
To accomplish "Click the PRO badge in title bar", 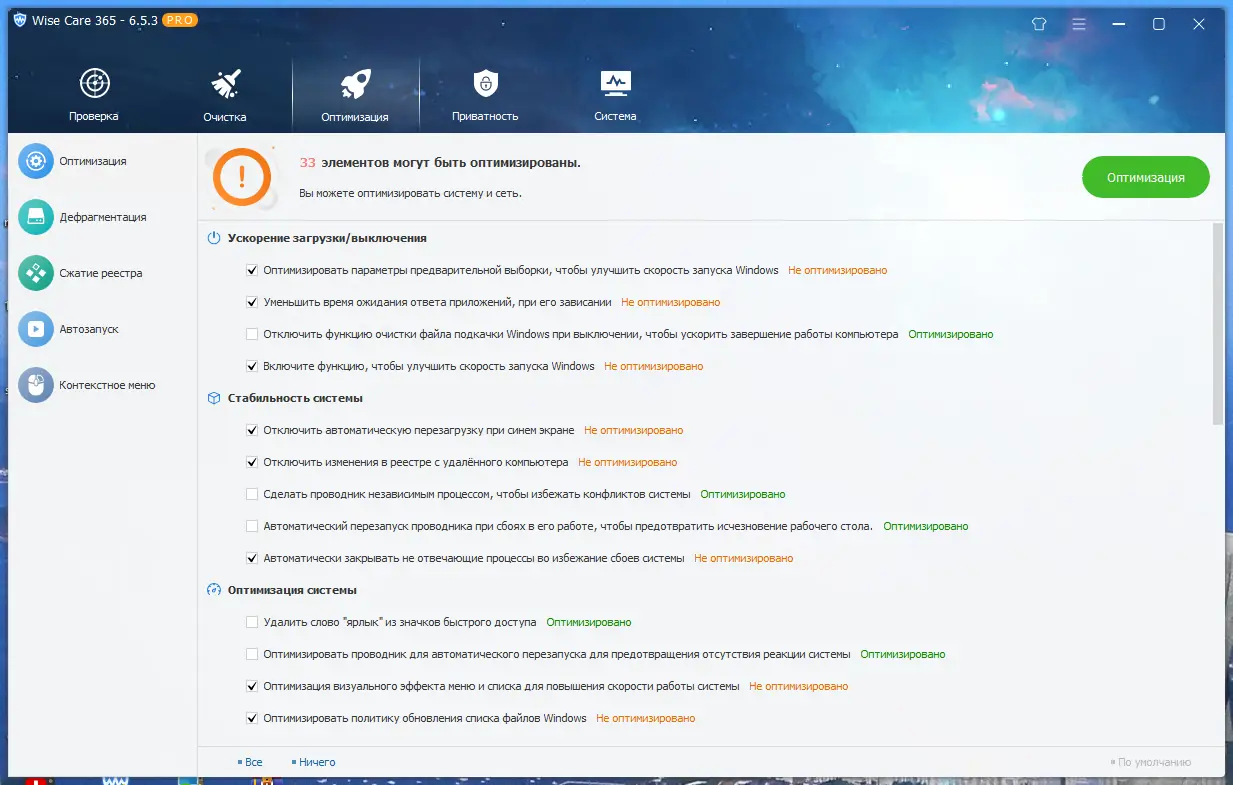I will (179, 20).
